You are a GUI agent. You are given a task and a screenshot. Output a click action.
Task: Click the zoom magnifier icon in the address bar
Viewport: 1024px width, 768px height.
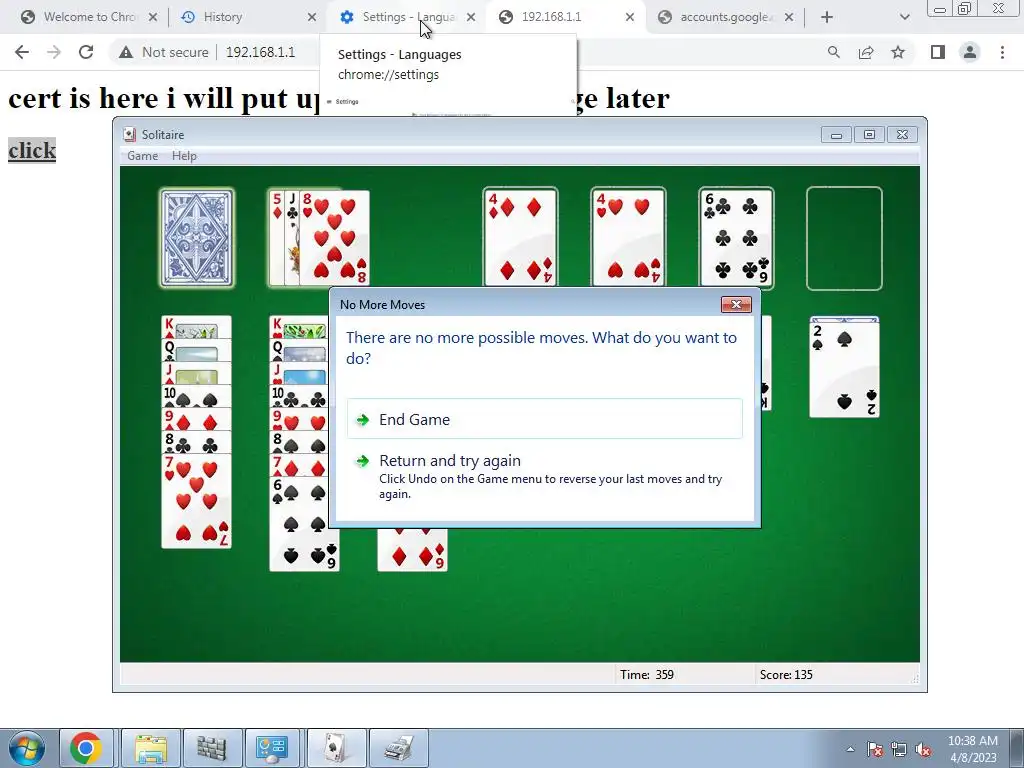pos(833,52)
